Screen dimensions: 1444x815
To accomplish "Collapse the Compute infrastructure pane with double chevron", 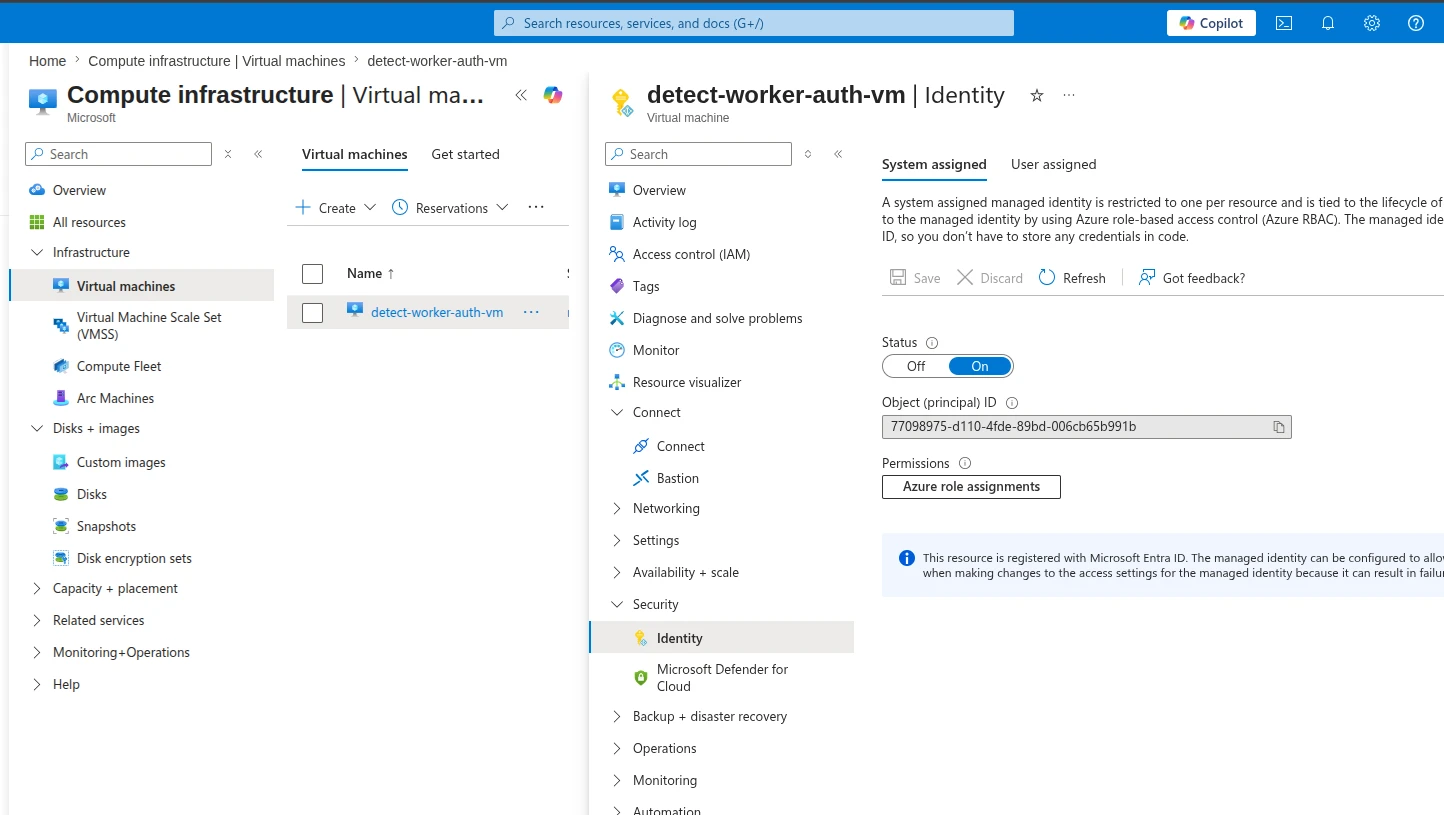I will pyautogui.click(x=521, y=95).
